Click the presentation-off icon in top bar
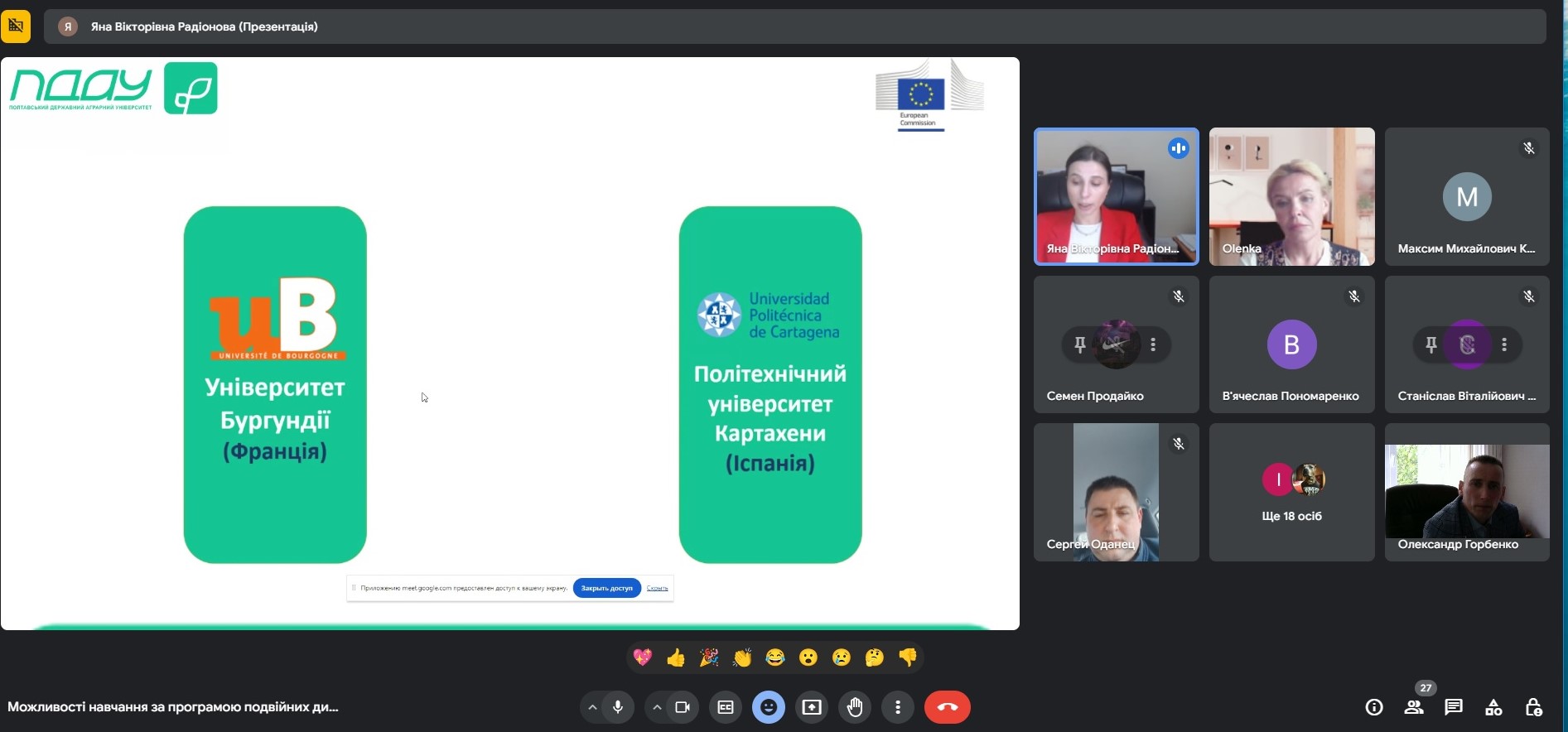 pos(16,26)
